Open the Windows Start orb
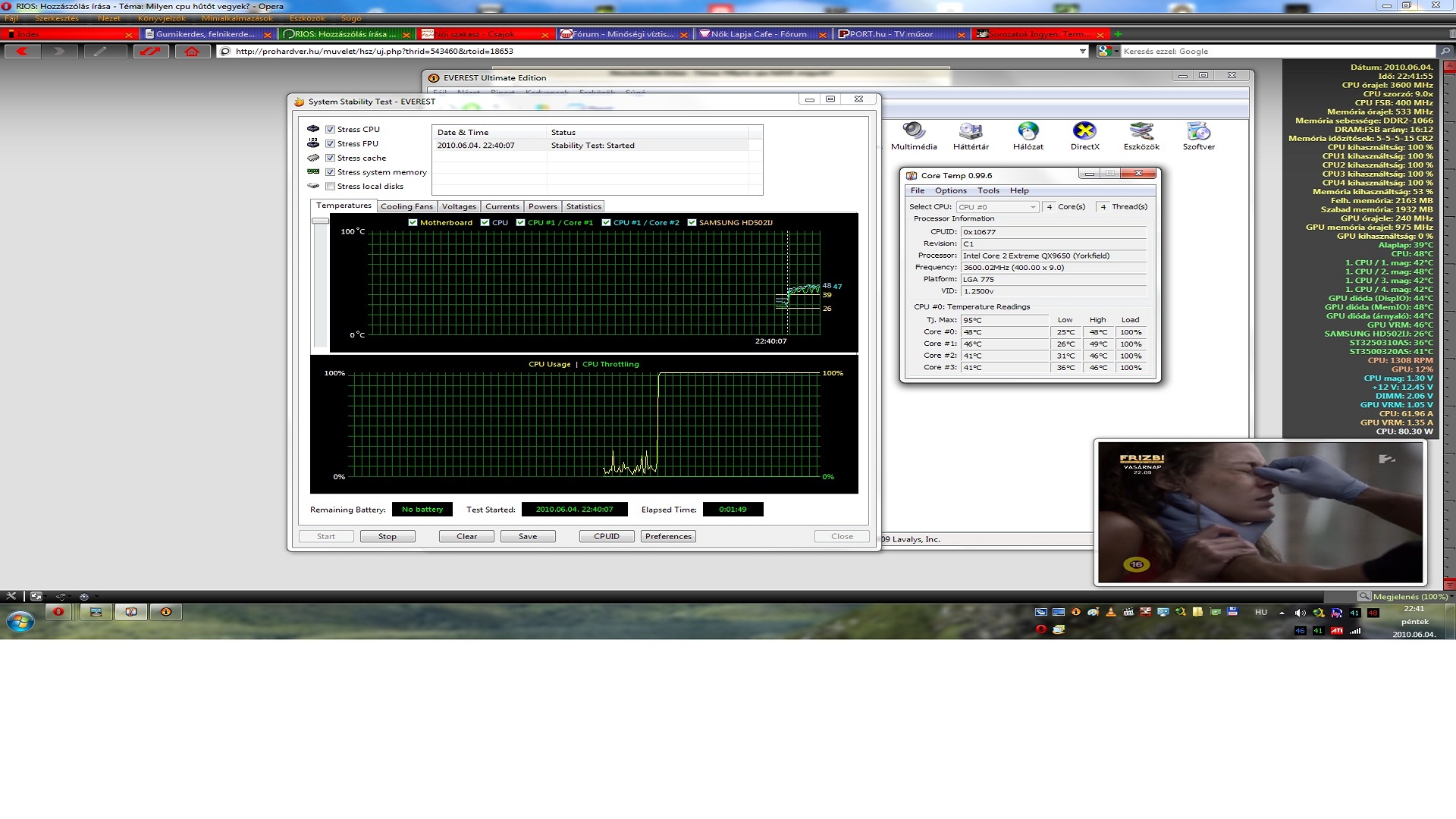This screenshot has width=1456, height=819. coord(20,622)
